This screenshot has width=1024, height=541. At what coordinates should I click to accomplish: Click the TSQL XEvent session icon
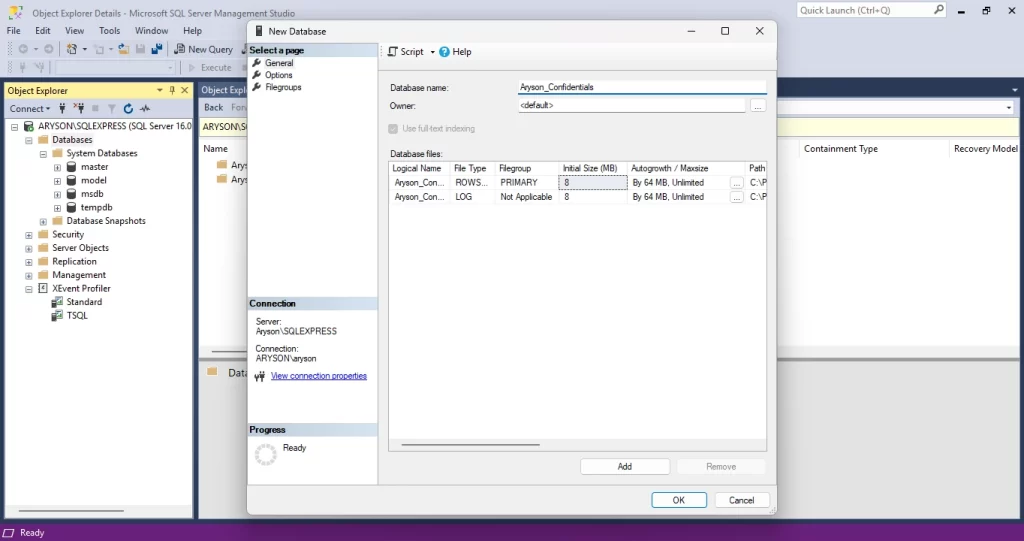pos(57,316)
